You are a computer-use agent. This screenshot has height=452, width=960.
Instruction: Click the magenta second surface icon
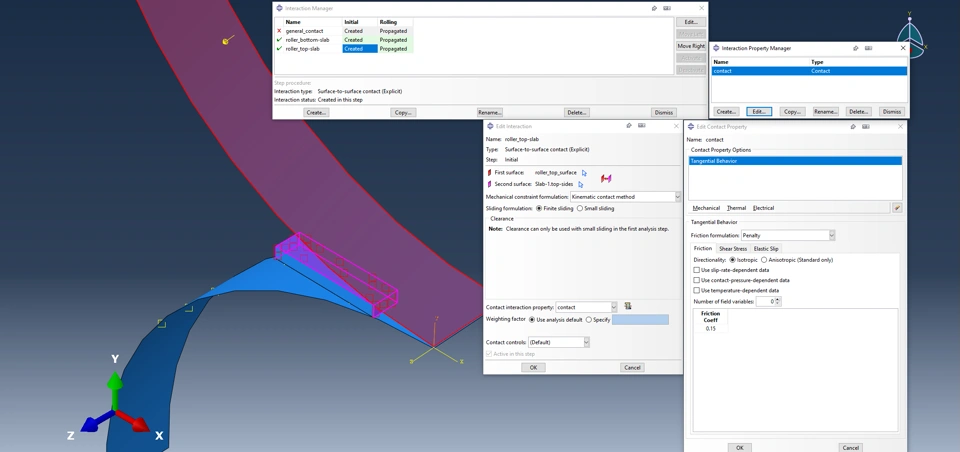(489, 183)
